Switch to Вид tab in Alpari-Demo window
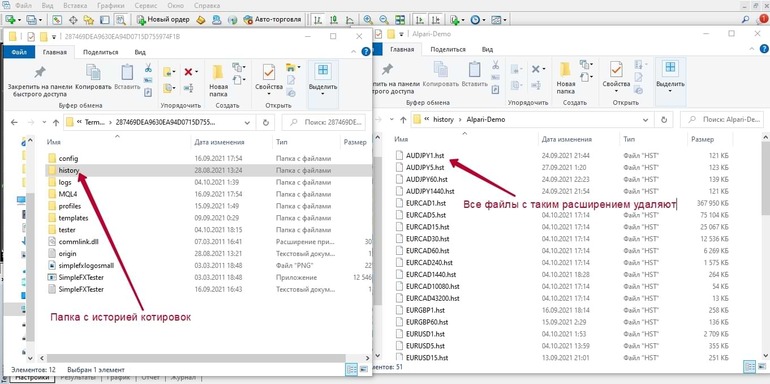This screenshot has width=770, height=384. coord(487,50)
